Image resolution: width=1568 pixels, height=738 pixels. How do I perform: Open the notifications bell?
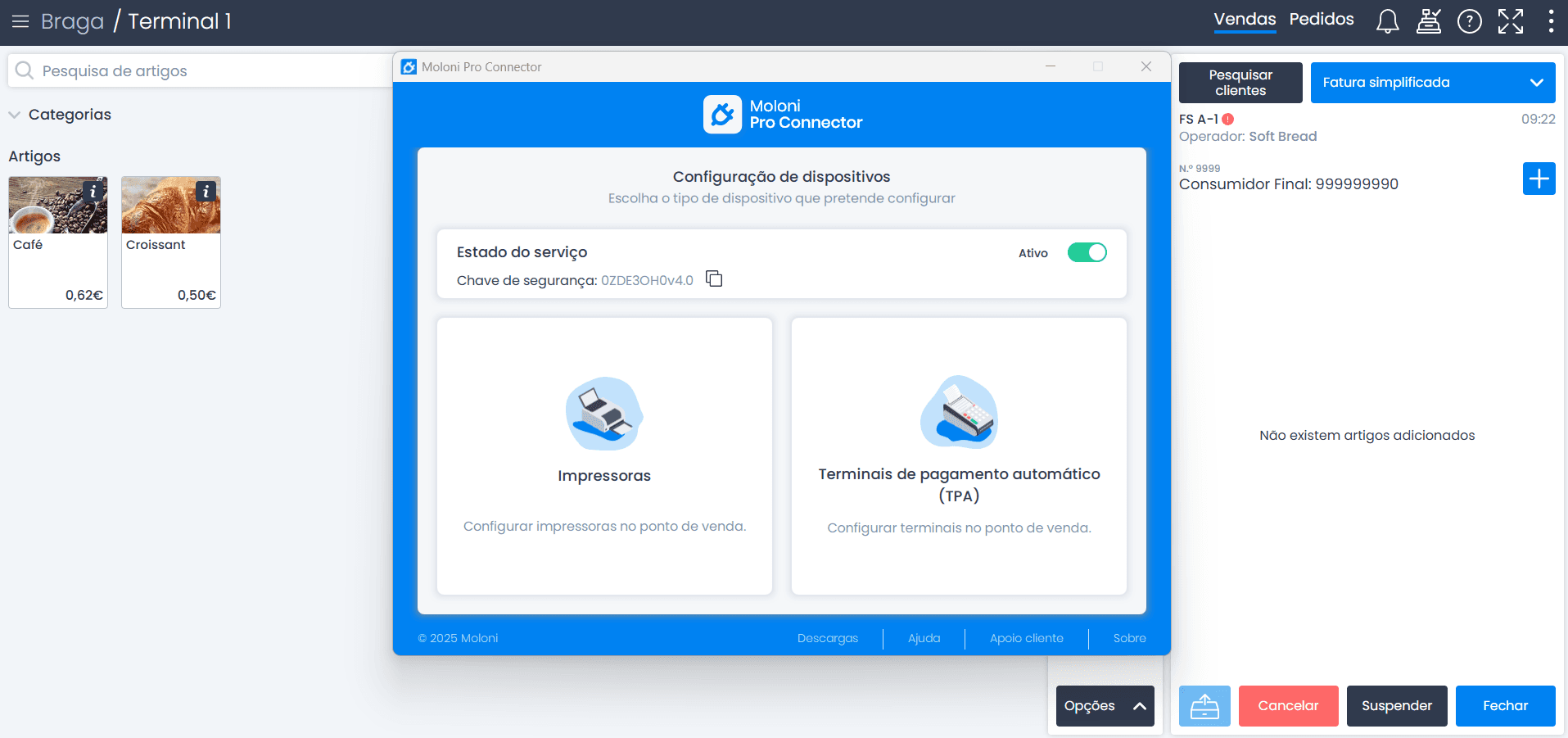[x=1387, y=21]
